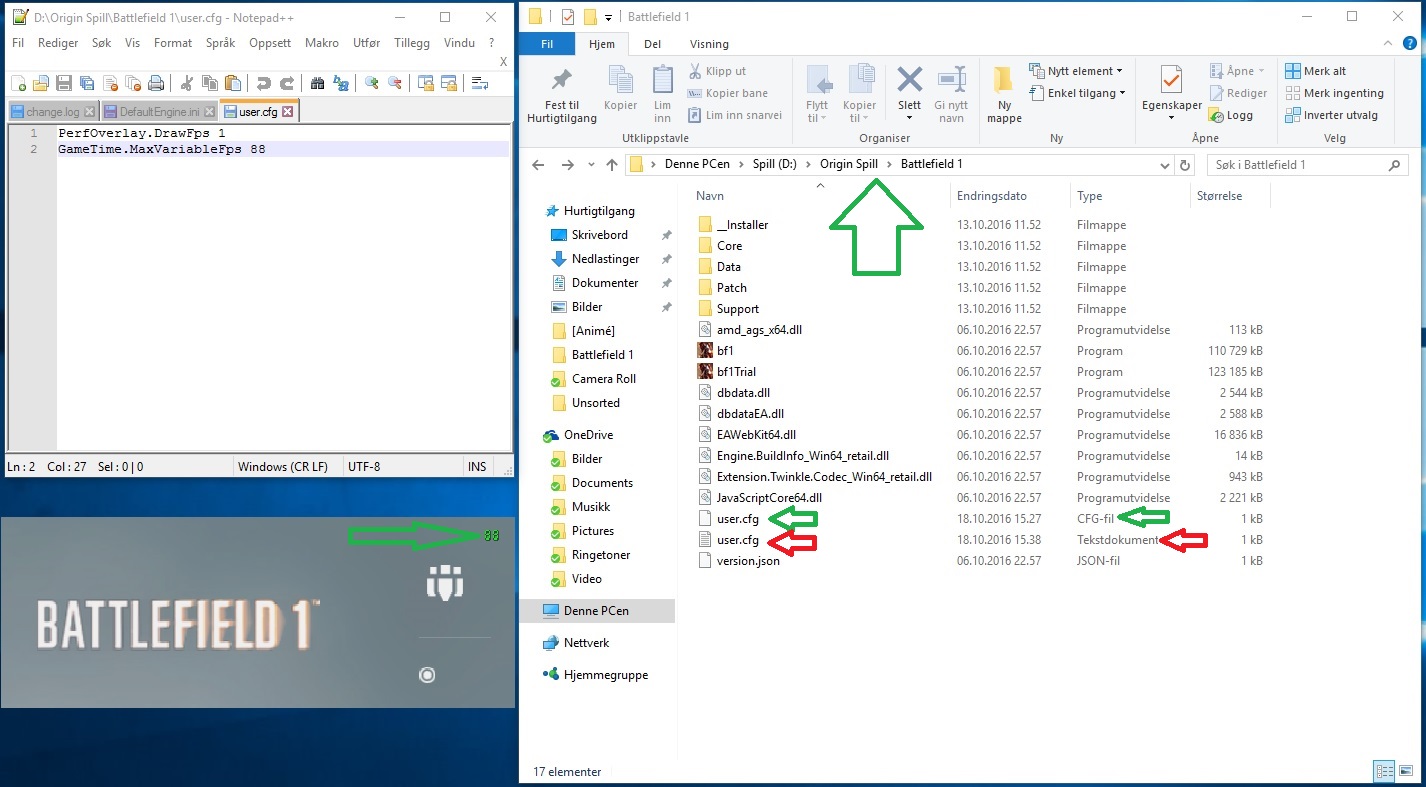Image resolution: width=1426 pixels, height=787 pixels.
Task: Open the Tillegg menu in Notepad++
Action: point(412,43)
